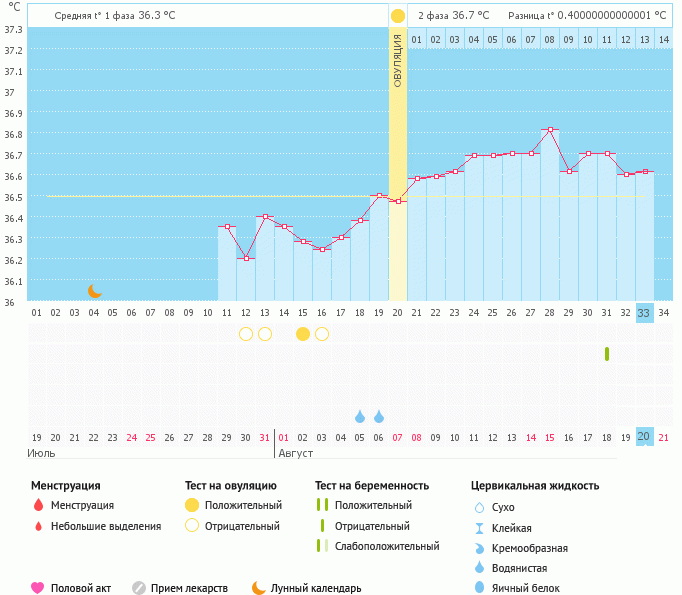
Task: Click the pink heart icon for Половой акт
Action: pyautogui.click(x=38, y=588)
